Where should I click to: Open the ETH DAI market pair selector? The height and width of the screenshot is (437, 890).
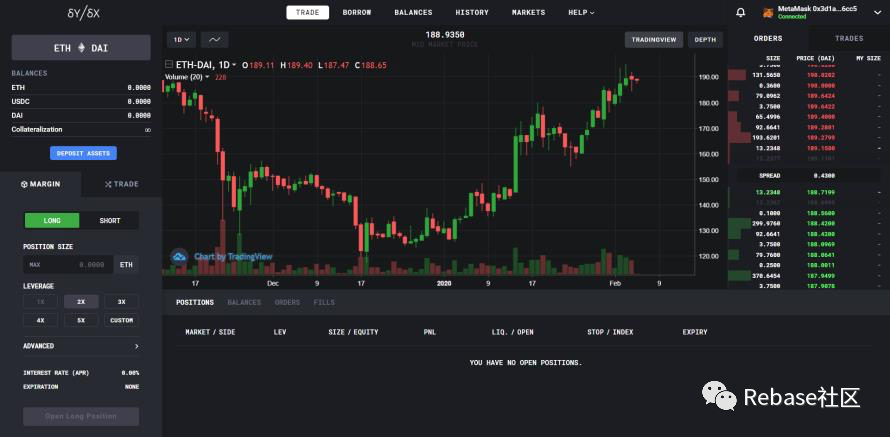pyautogui.click(x=81, y=48)
